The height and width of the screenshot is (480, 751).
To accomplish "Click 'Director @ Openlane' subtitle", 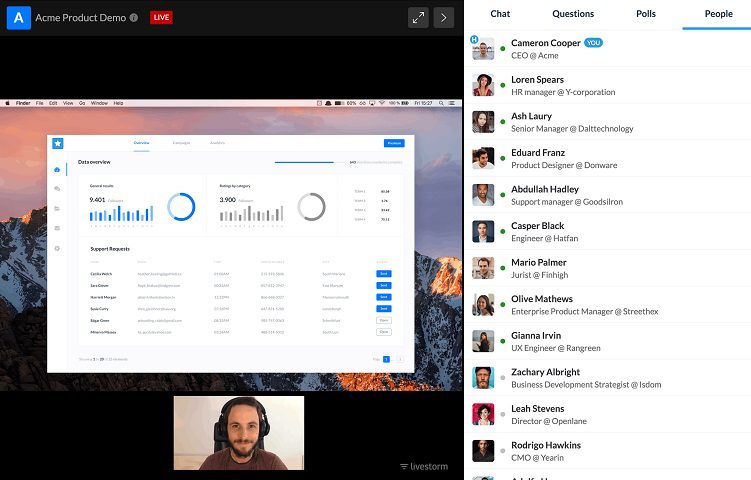I will (549, 421).
